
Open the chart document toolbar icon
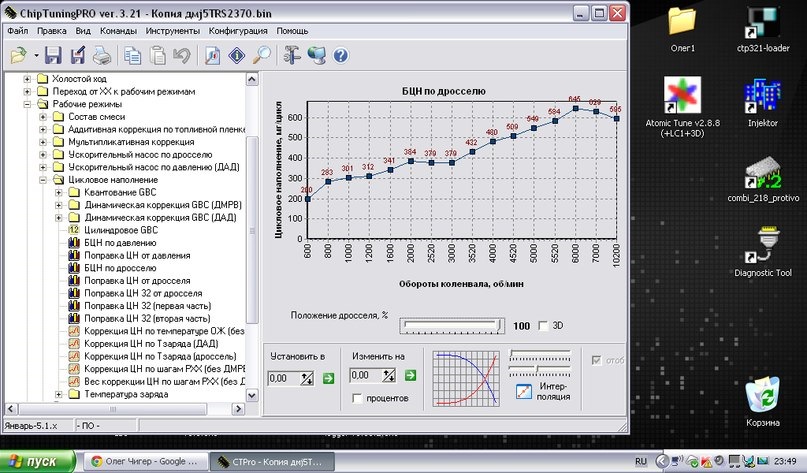coord(212,55)
